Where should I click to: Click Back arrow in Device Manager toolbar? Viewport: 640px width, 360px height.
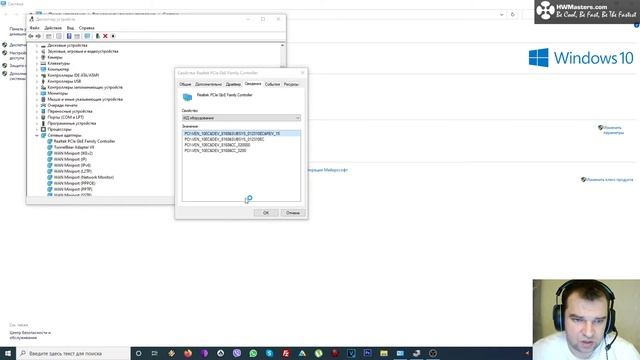(x=31, y=36)
